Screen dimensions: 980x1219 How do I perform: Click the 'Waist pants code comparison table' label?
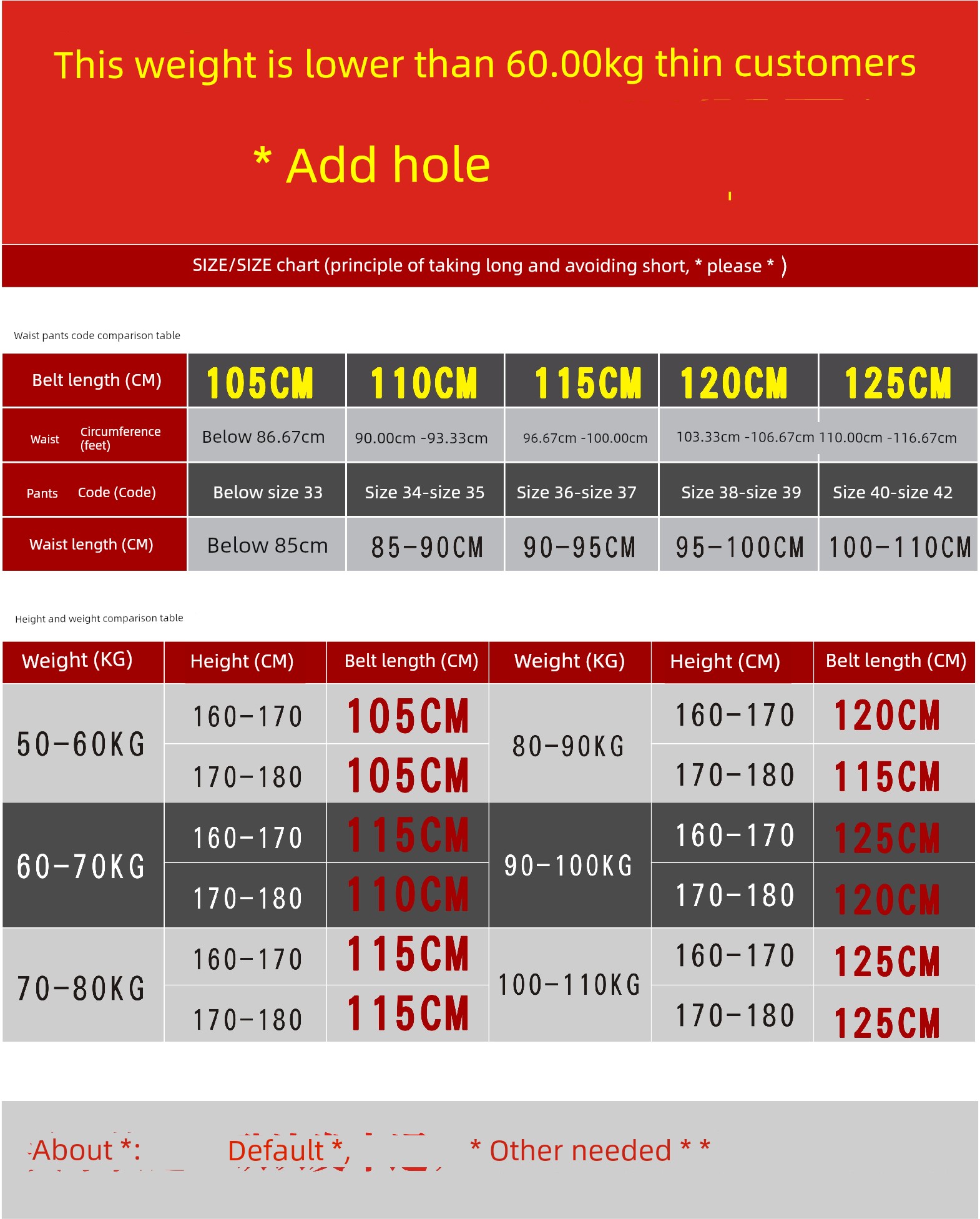[x=97, y=335]
